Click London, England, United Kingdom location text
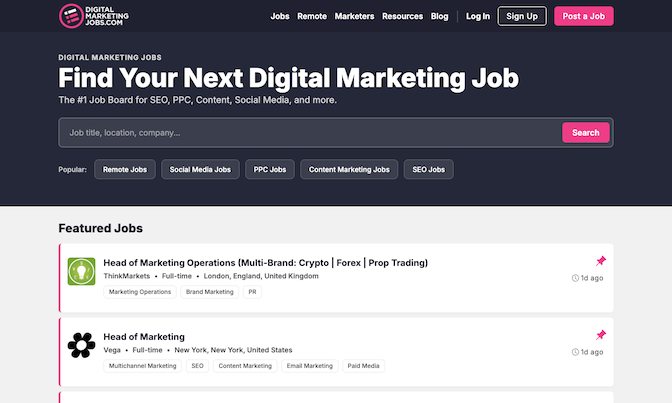The height and width of the screenshot is (403, 672). pos(261,276)
